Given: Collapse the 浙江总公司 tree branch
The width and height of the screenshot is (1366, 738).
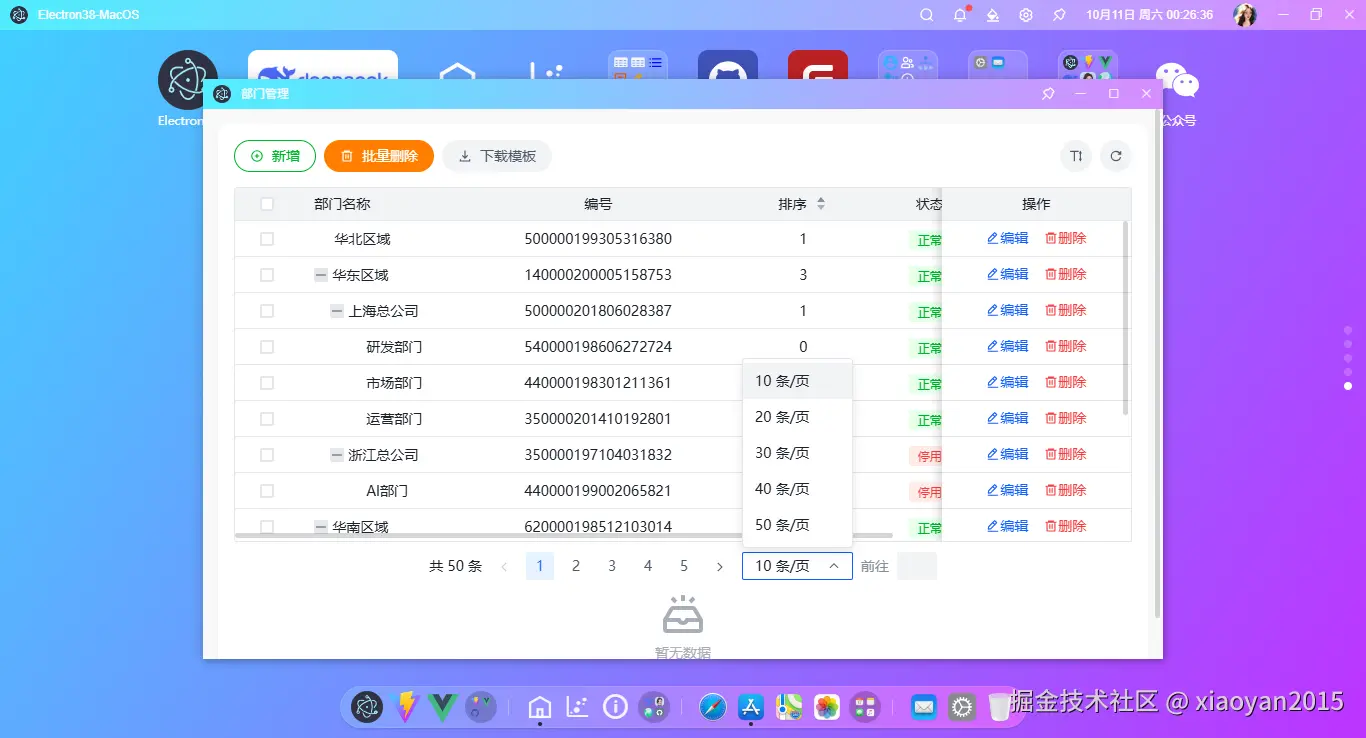Looking at the screenshot, I should 336,454.
